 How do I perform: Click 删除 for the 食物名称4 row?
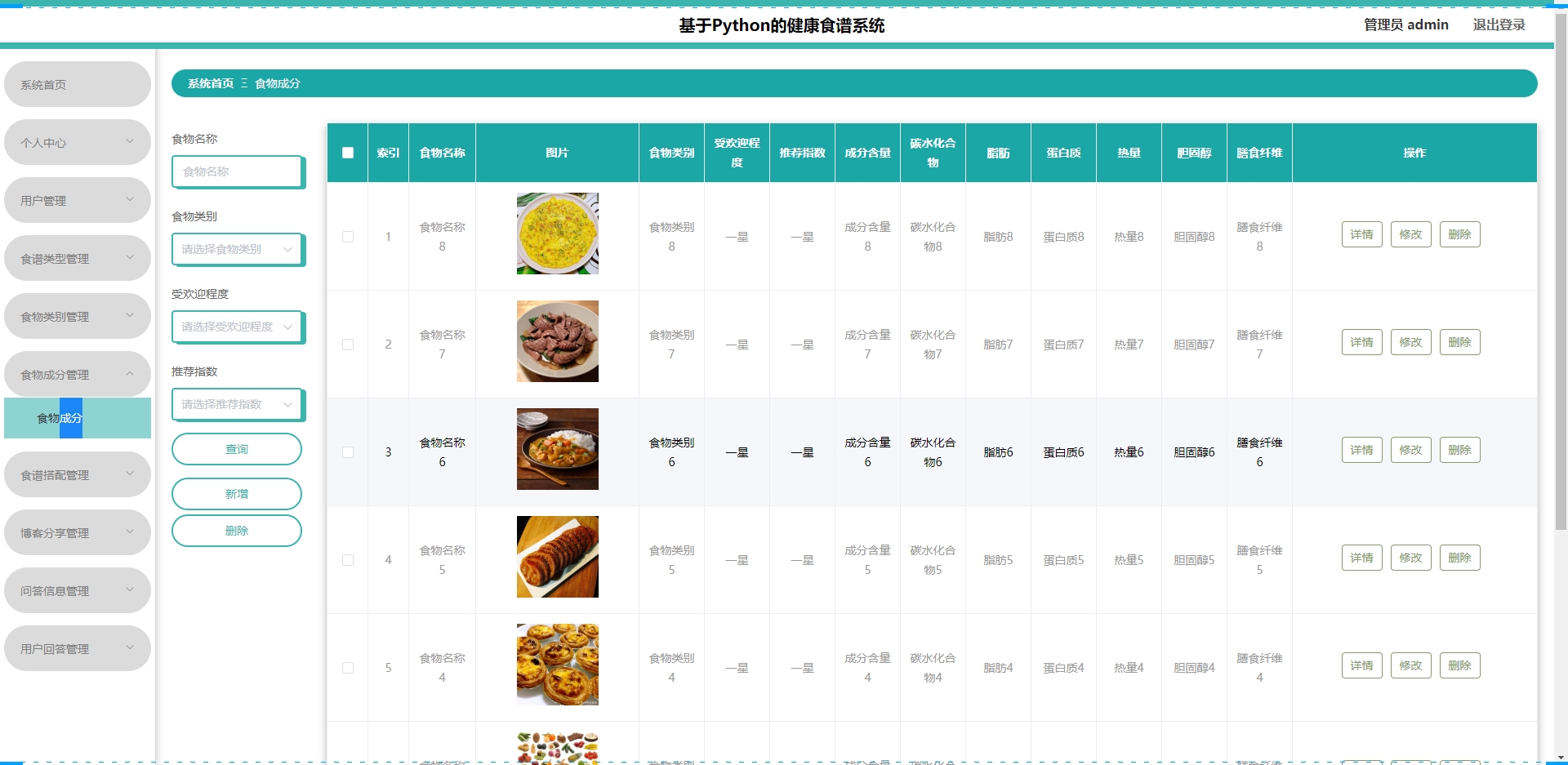click(1460, 665)
